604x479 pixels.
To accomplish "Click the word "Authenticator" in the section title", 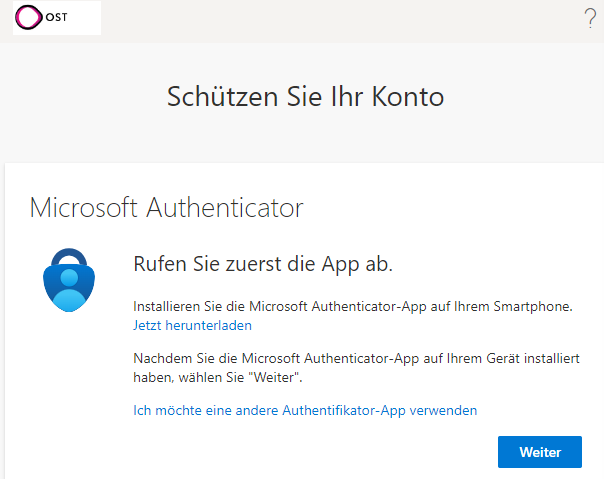I will coord(225,208).
